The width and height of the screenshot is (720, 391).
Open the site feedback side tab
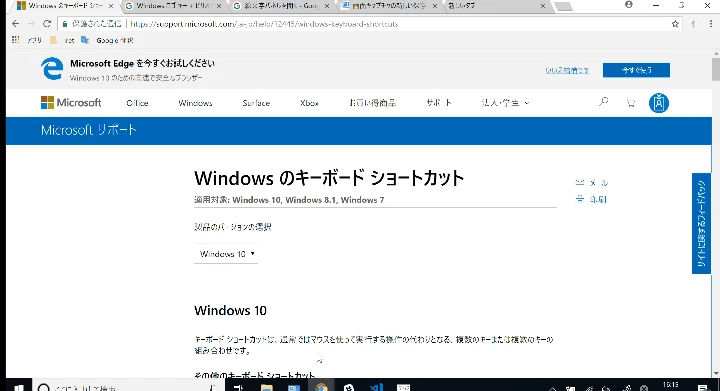pos(701,223)
